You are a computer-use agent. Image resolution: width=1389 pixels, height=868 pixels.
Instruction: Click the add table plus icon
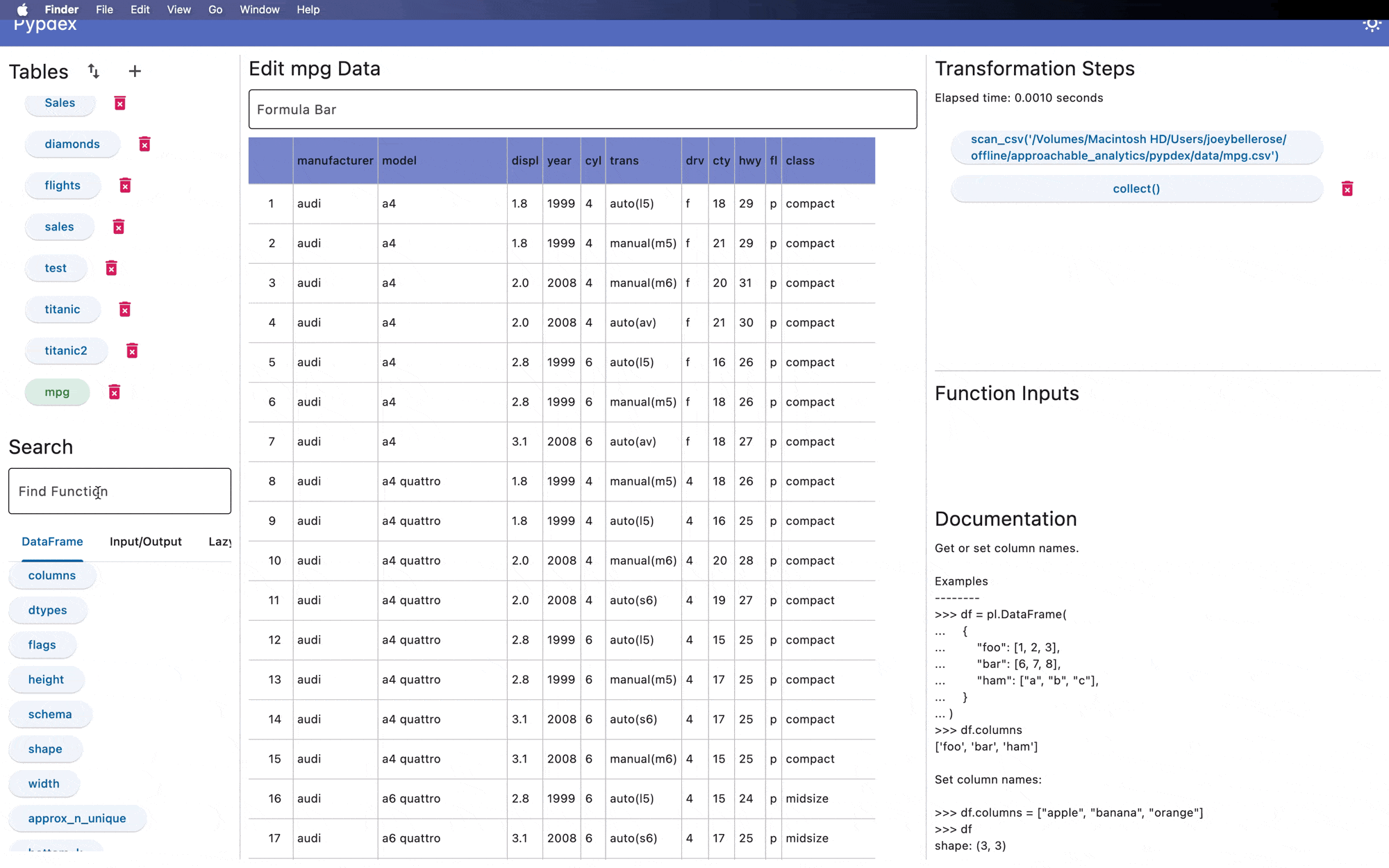pyautogui.click(x=135, y=71)
